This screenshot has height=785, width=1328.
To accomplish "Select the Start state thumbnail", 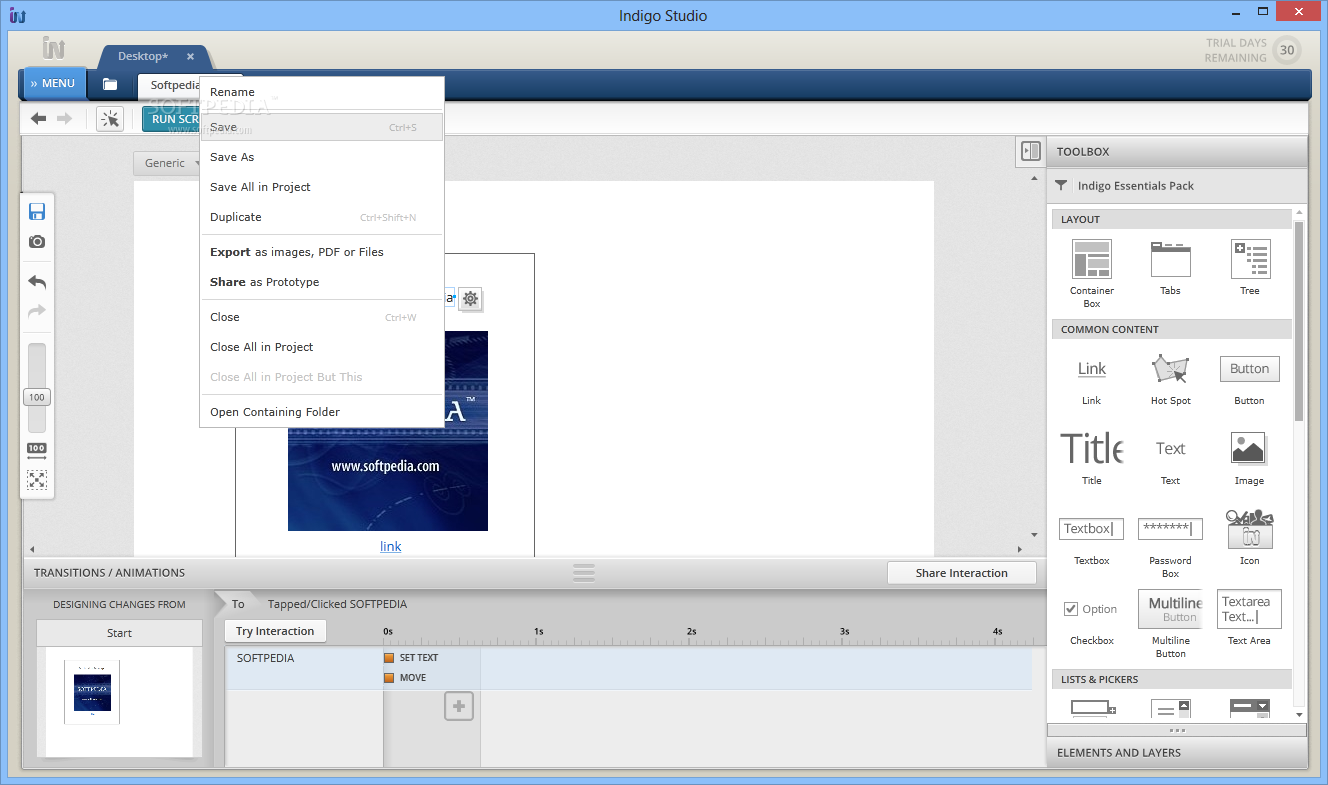I will (x=92, y=692).
